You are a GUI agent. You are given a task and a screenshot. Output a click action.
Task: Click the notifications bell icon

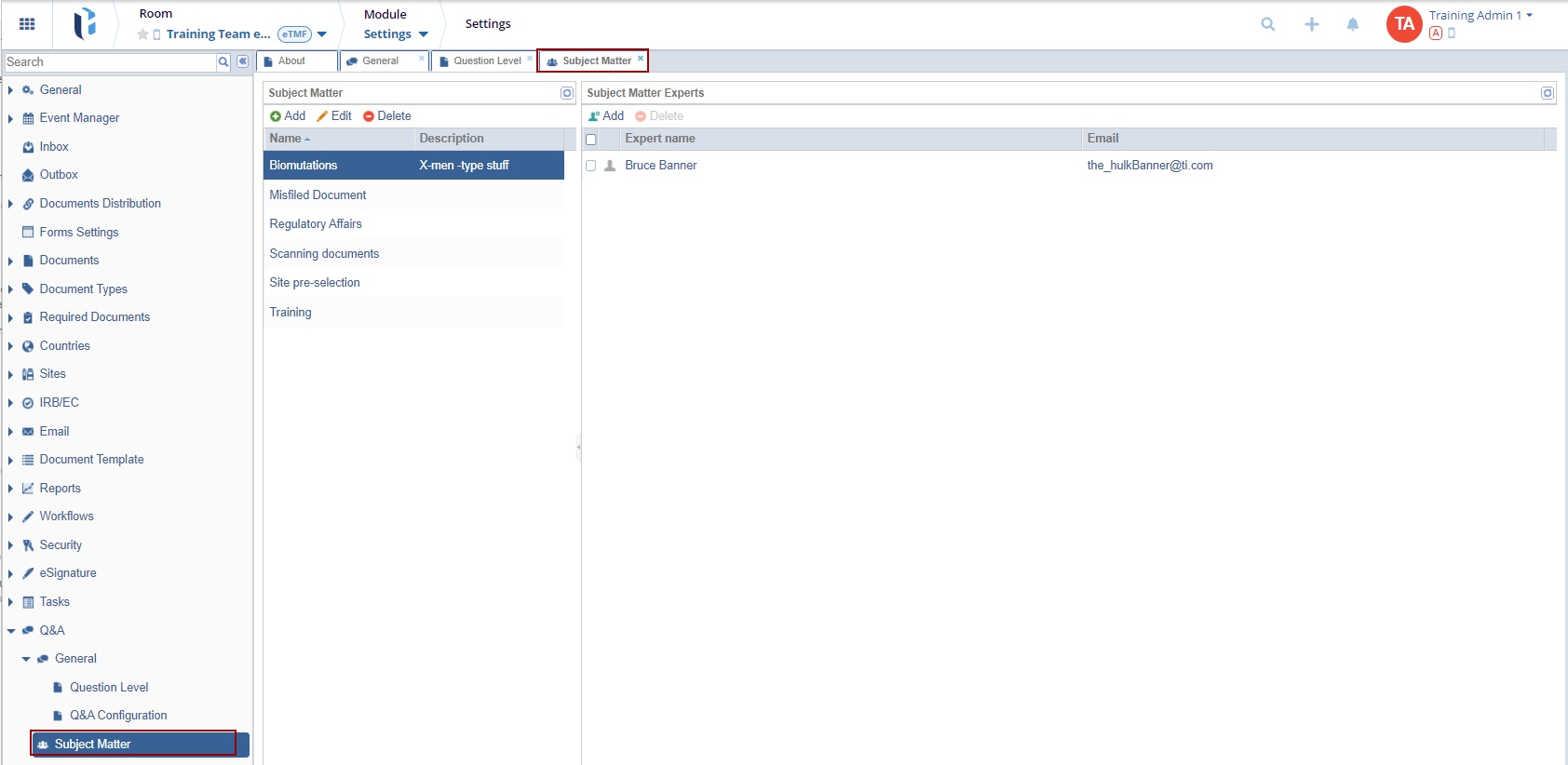[x=1352, y=24]
